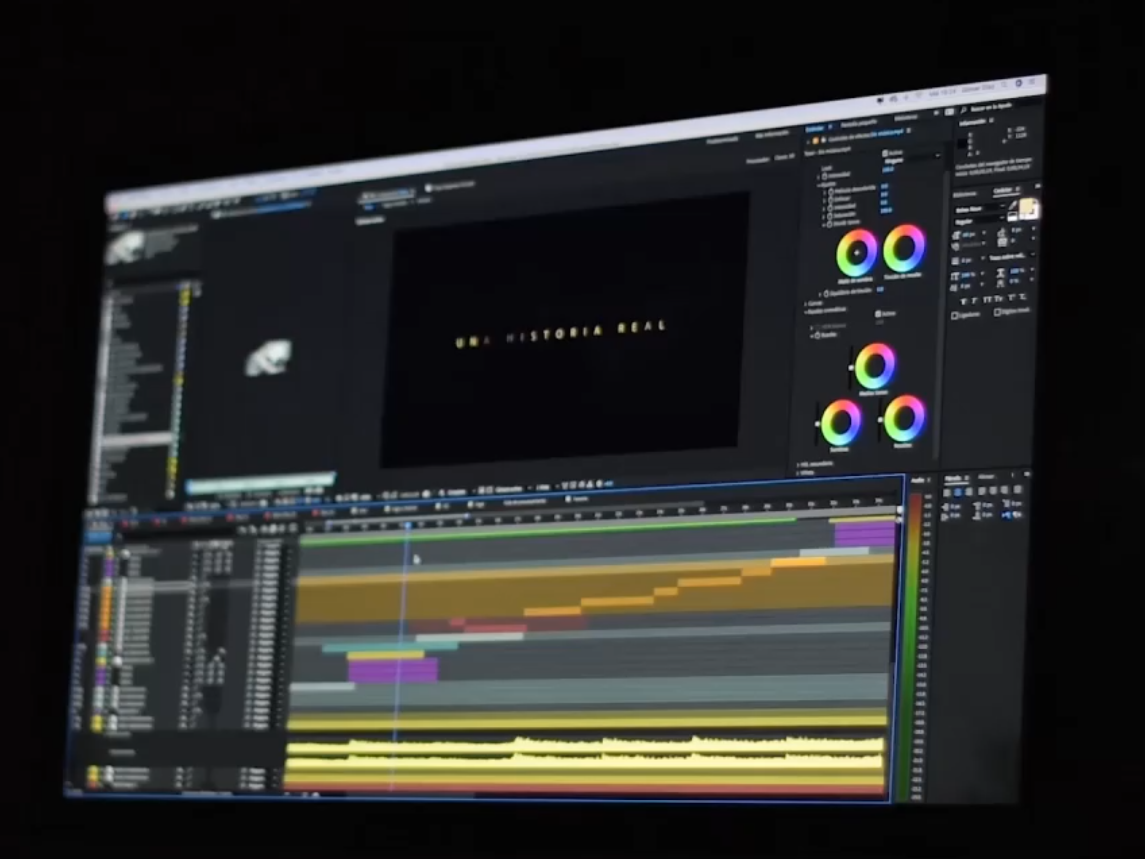Click the Matiz de sombra color wheel
The image size is (1145, 859).
point(857,253)
